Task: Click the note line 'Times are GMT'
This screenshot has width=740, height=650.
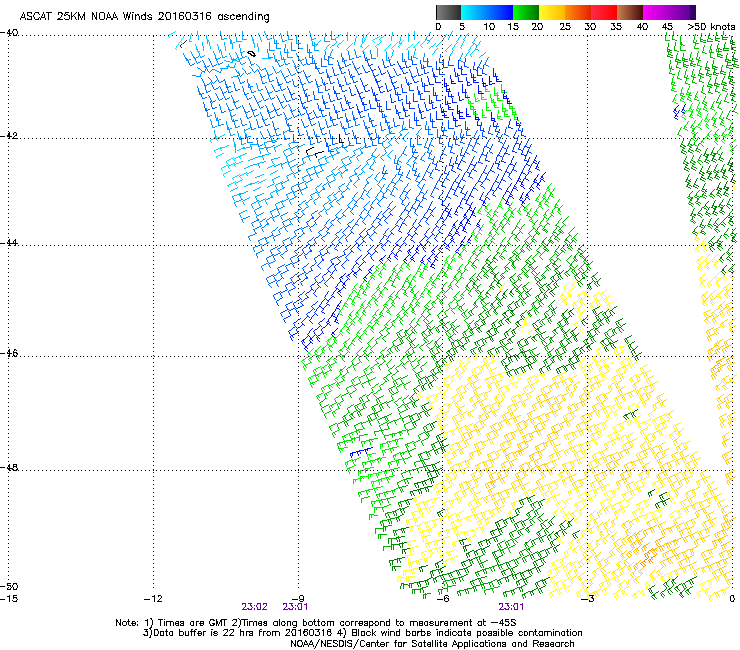Action: [316, 623]
